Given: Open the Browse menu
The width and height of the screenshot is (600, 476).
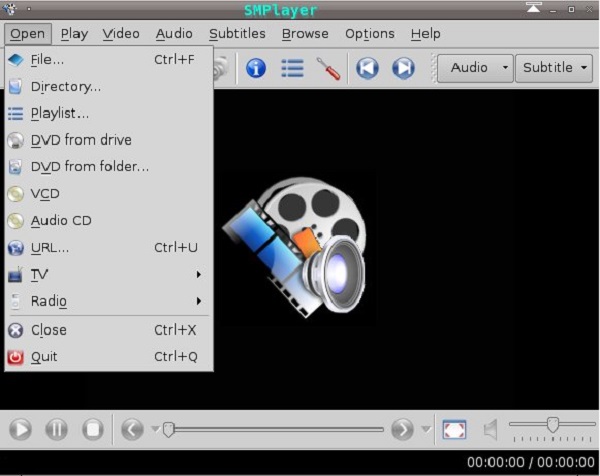Looking at the screenshot, I should (x=305, y=34).
